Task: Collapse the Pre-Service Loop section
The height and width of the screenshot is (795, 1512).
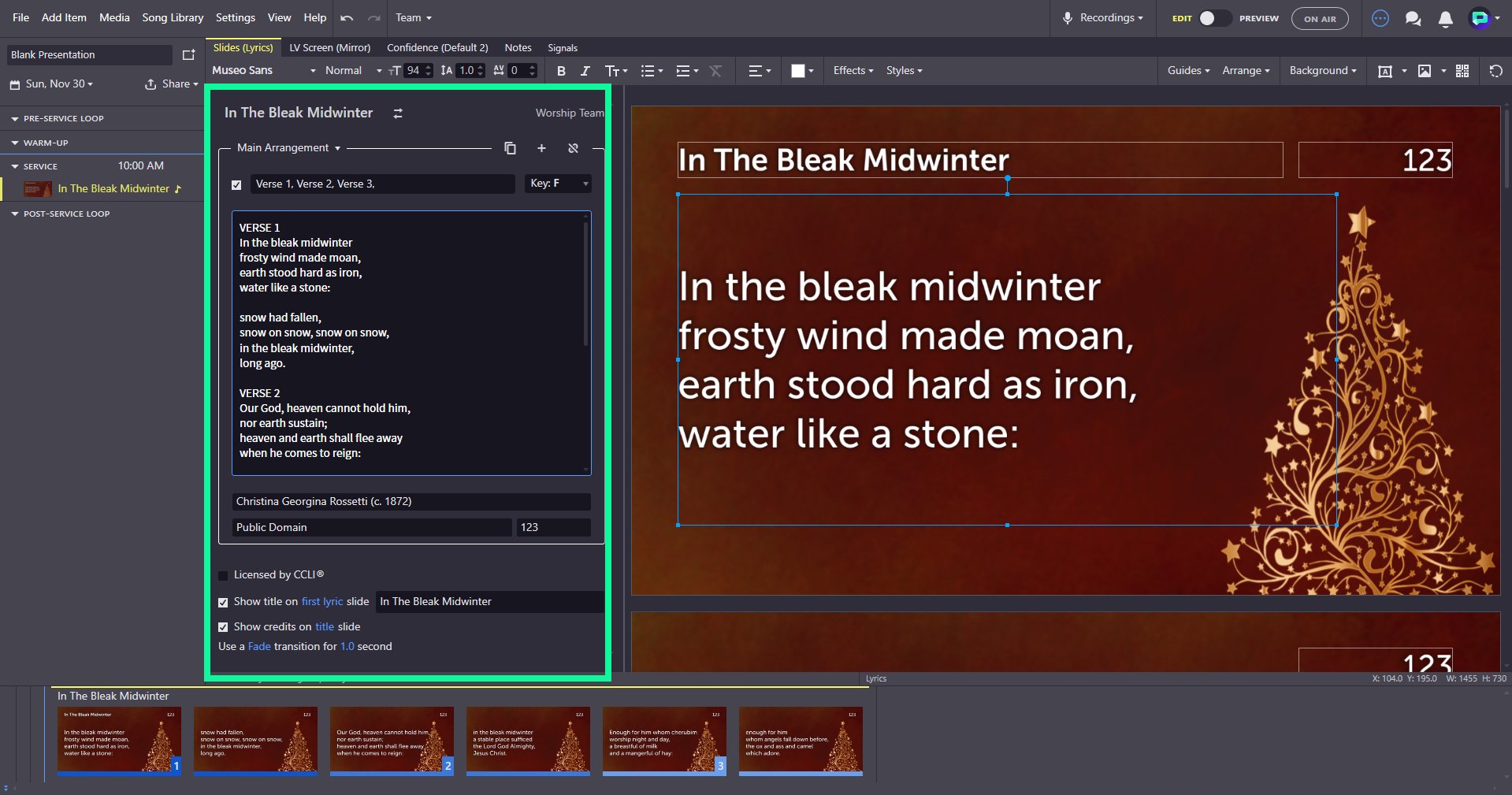Action: (x=15, y=119)
